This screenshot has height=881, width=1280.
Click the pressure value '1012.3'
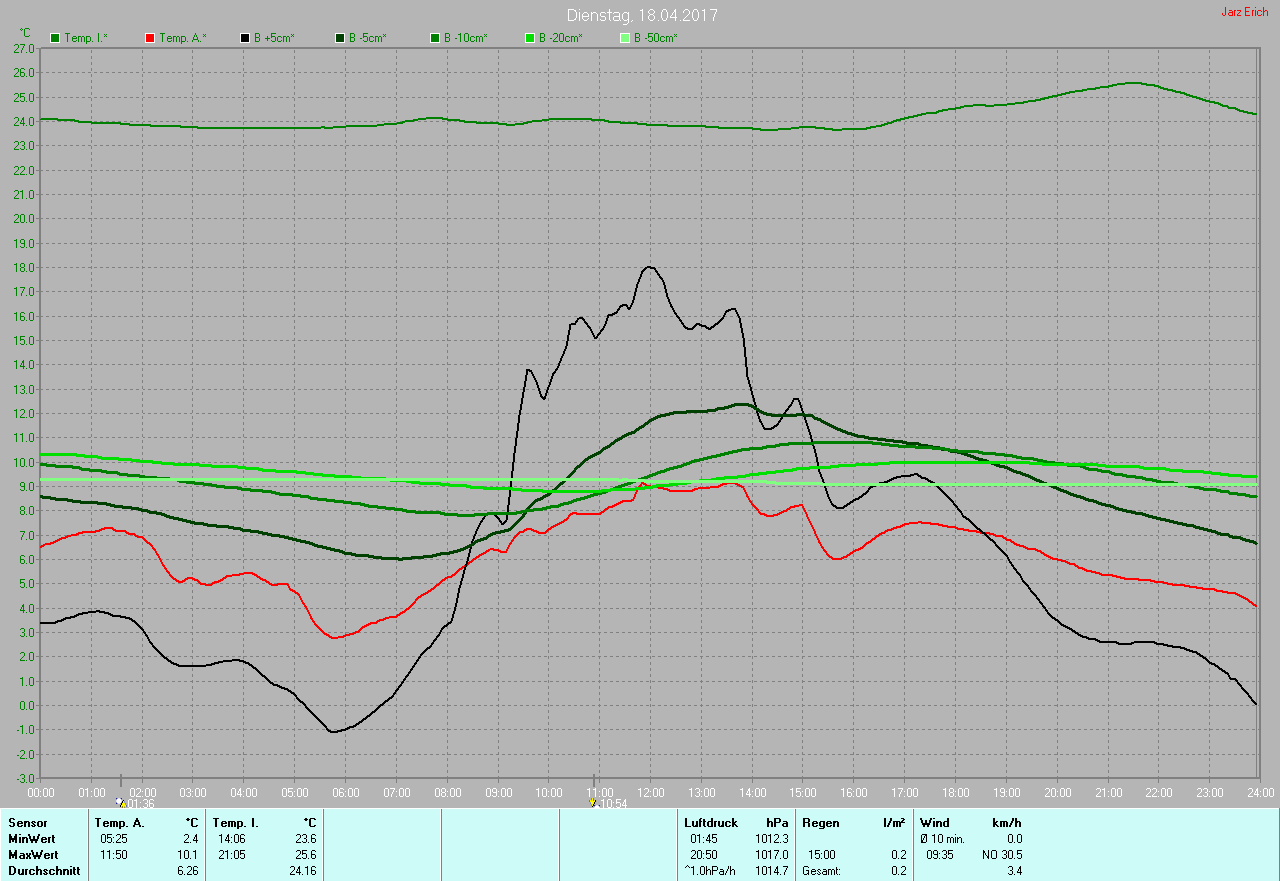pos(771,839)
